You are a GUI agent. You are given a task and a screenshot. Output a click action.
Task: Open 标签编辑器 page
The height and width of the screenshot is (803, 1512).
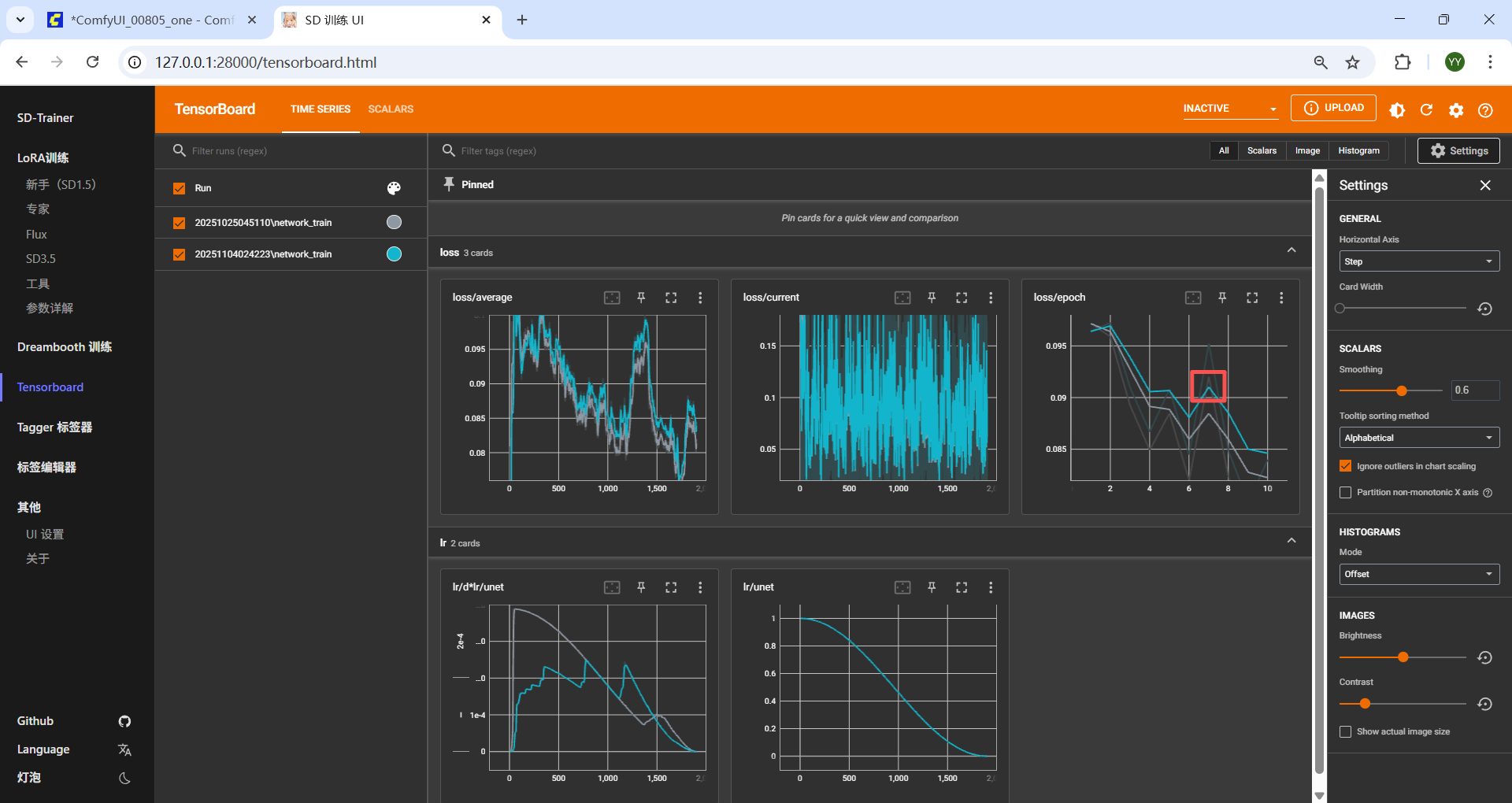point(46,468)
